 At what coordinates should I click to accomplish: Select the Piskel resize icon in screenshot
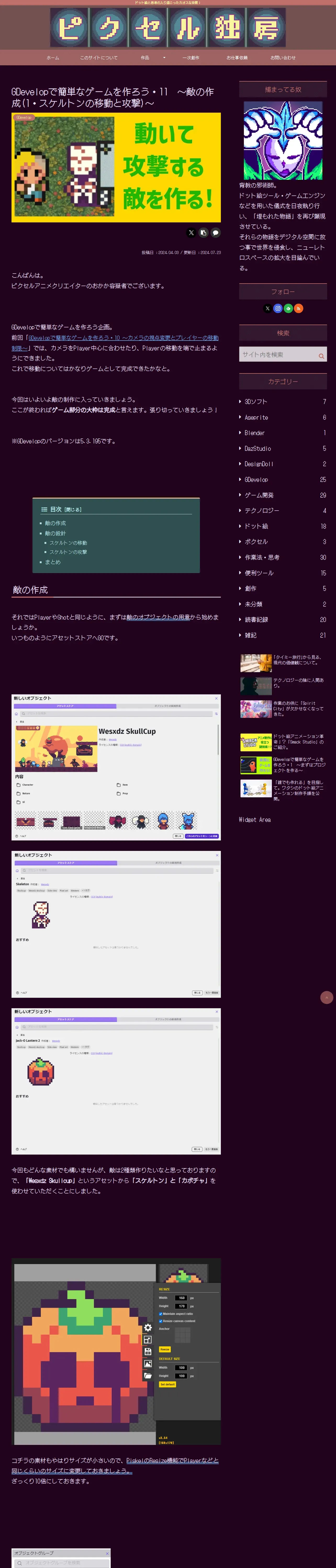(148, 1340)
